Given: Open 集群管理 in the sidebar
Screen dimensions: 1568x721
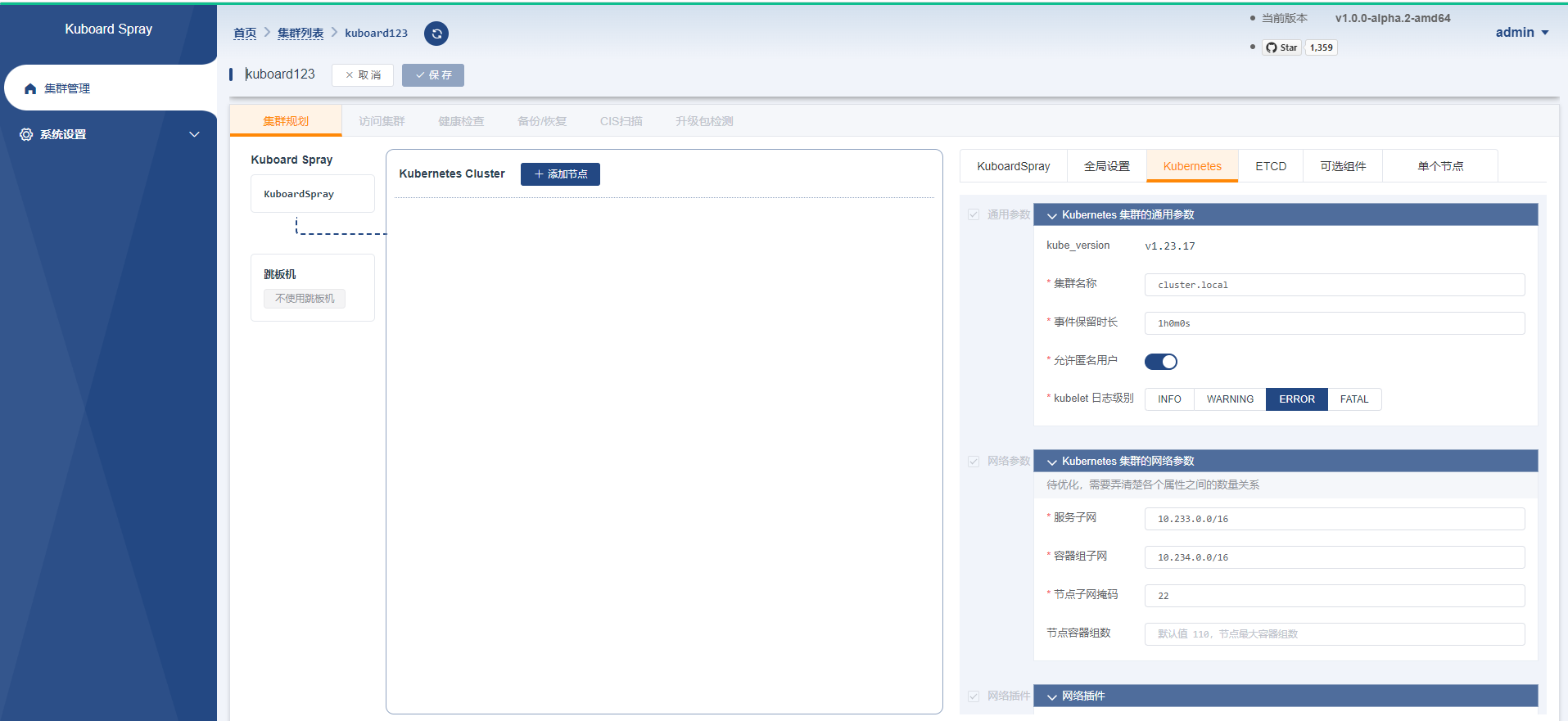Looking at the screenshot, I should (111, 88).
